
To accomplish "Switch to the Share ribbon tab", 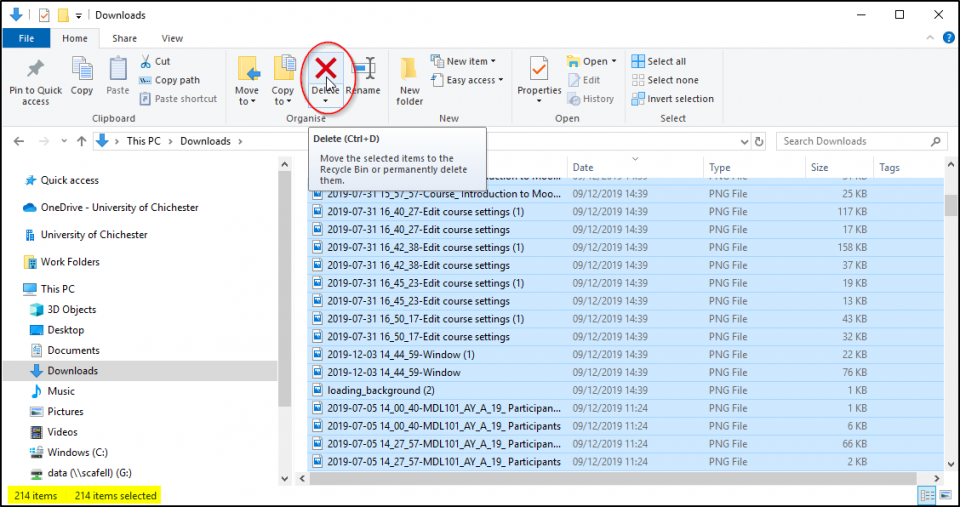I will pos(124,38).
